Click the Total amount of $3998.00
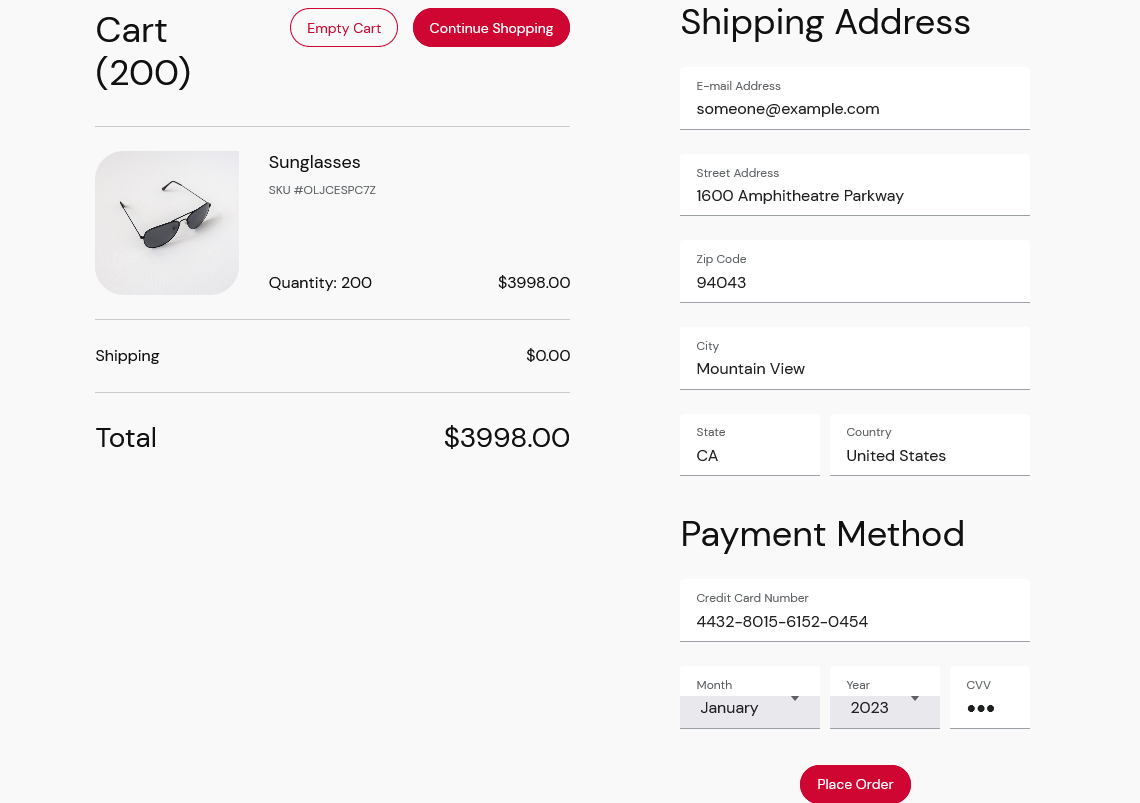The width and height of the screenshot is (1140, 803). 507,437
